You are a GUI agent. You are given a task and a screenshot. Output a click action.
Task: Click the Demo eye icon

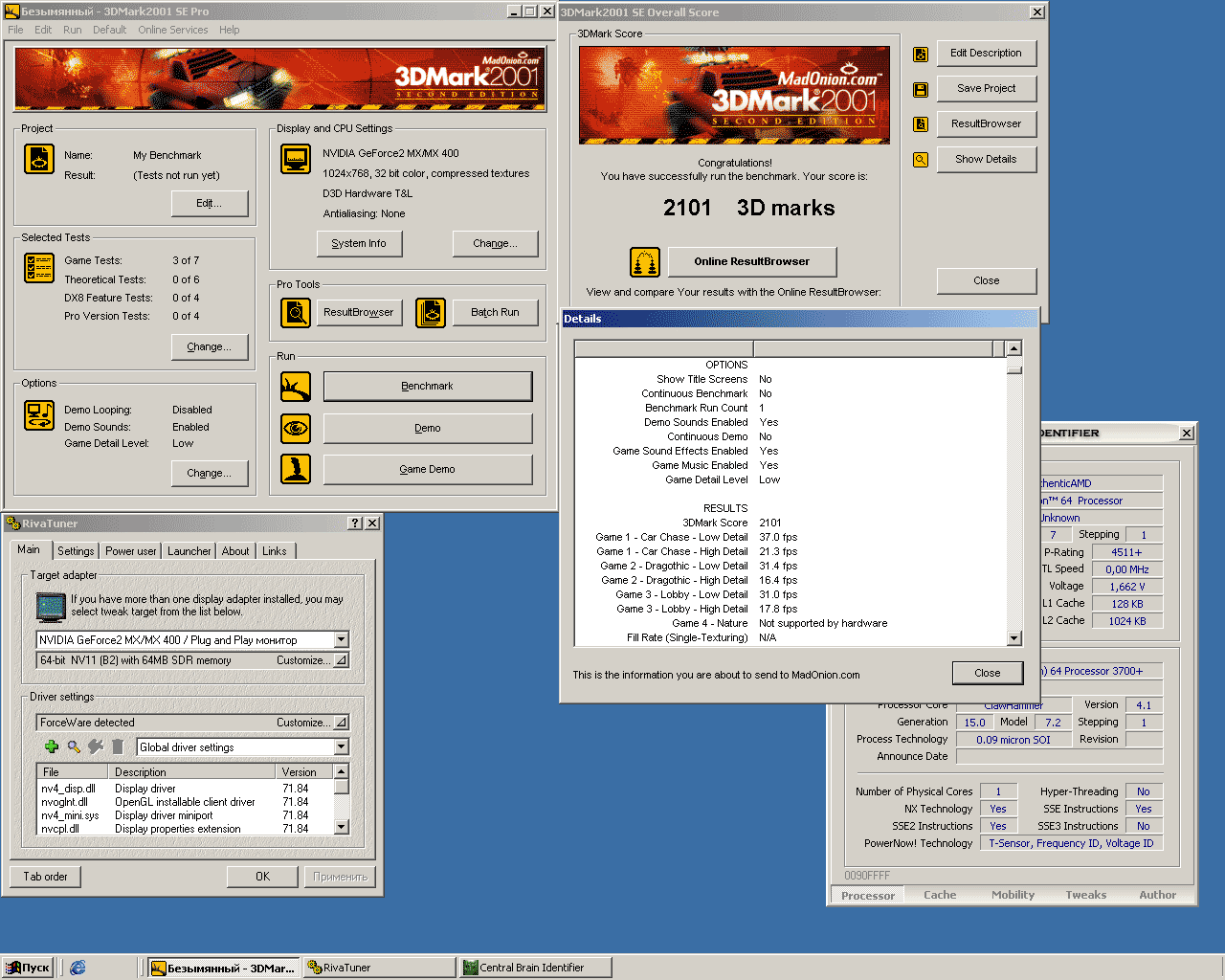[x=296, y=428]
